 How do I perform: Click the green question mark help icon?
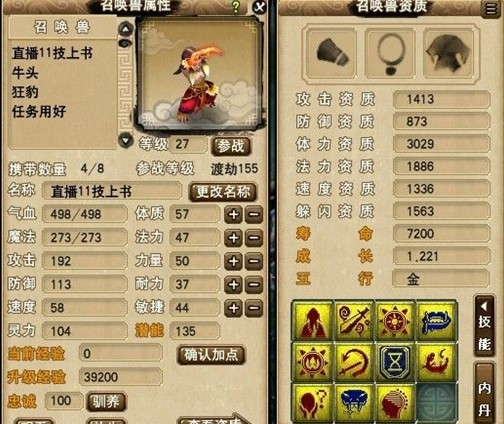click(236, 7)
